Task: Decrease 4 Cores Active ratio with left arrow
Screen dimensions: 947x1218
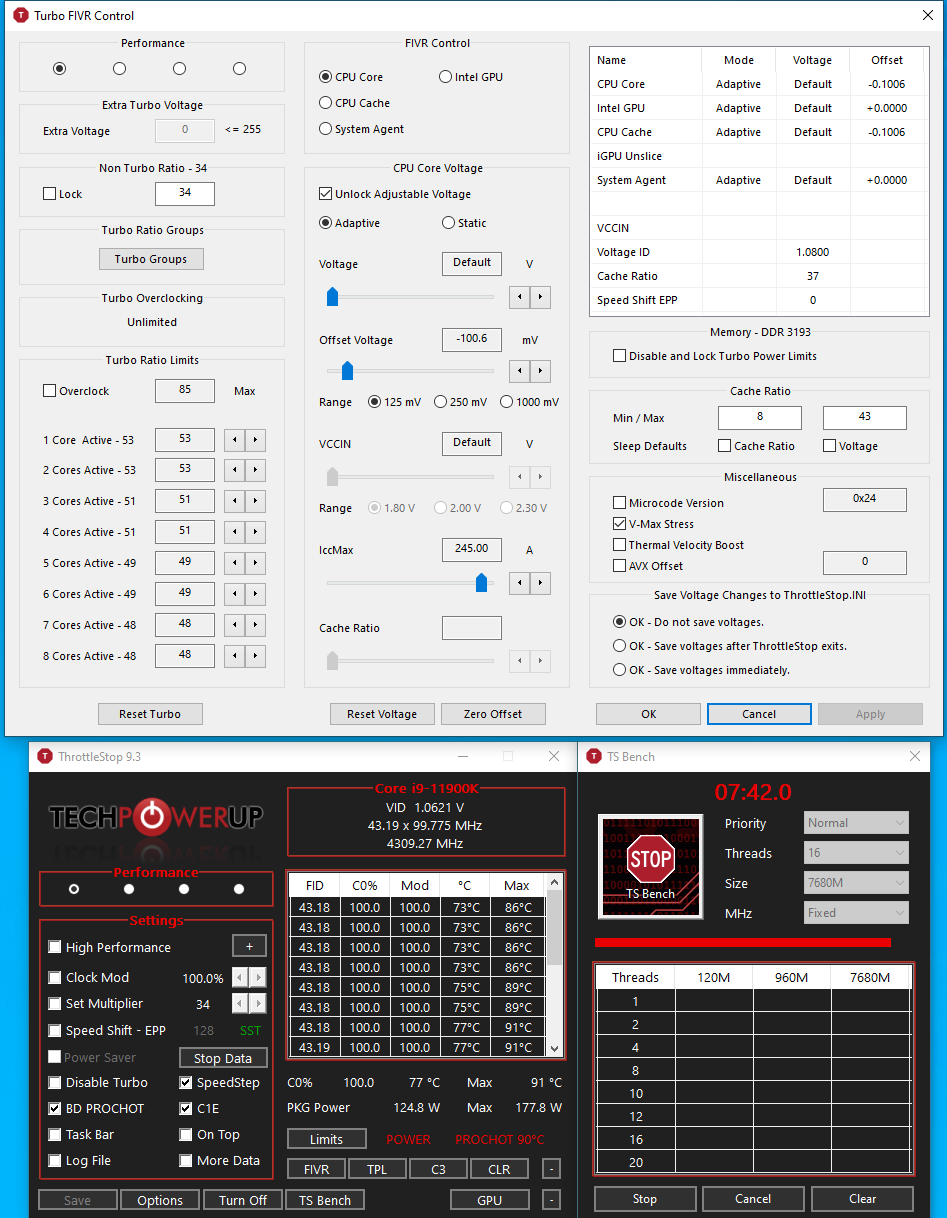Action: click(234, 532)
